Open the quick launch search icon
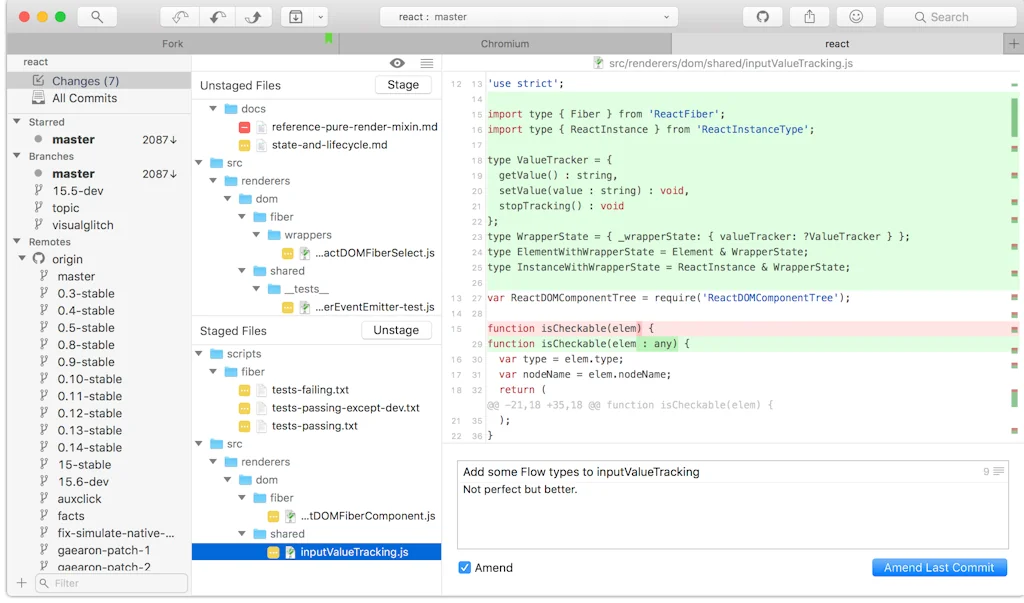1024x603 pixels. coord(97,16)
